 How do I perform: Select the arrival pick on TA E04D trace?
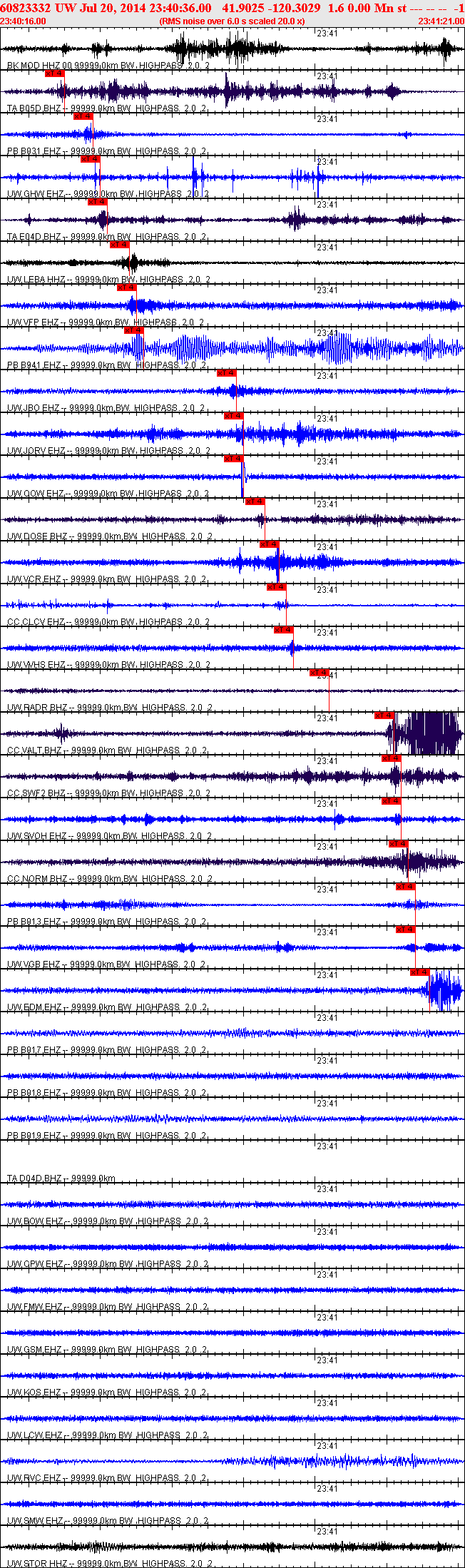98,202
